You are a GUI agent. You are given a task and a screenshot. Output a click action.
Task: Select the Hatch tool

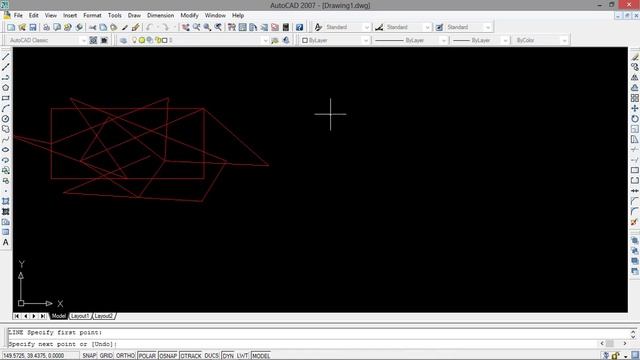[x=6, y=201]
